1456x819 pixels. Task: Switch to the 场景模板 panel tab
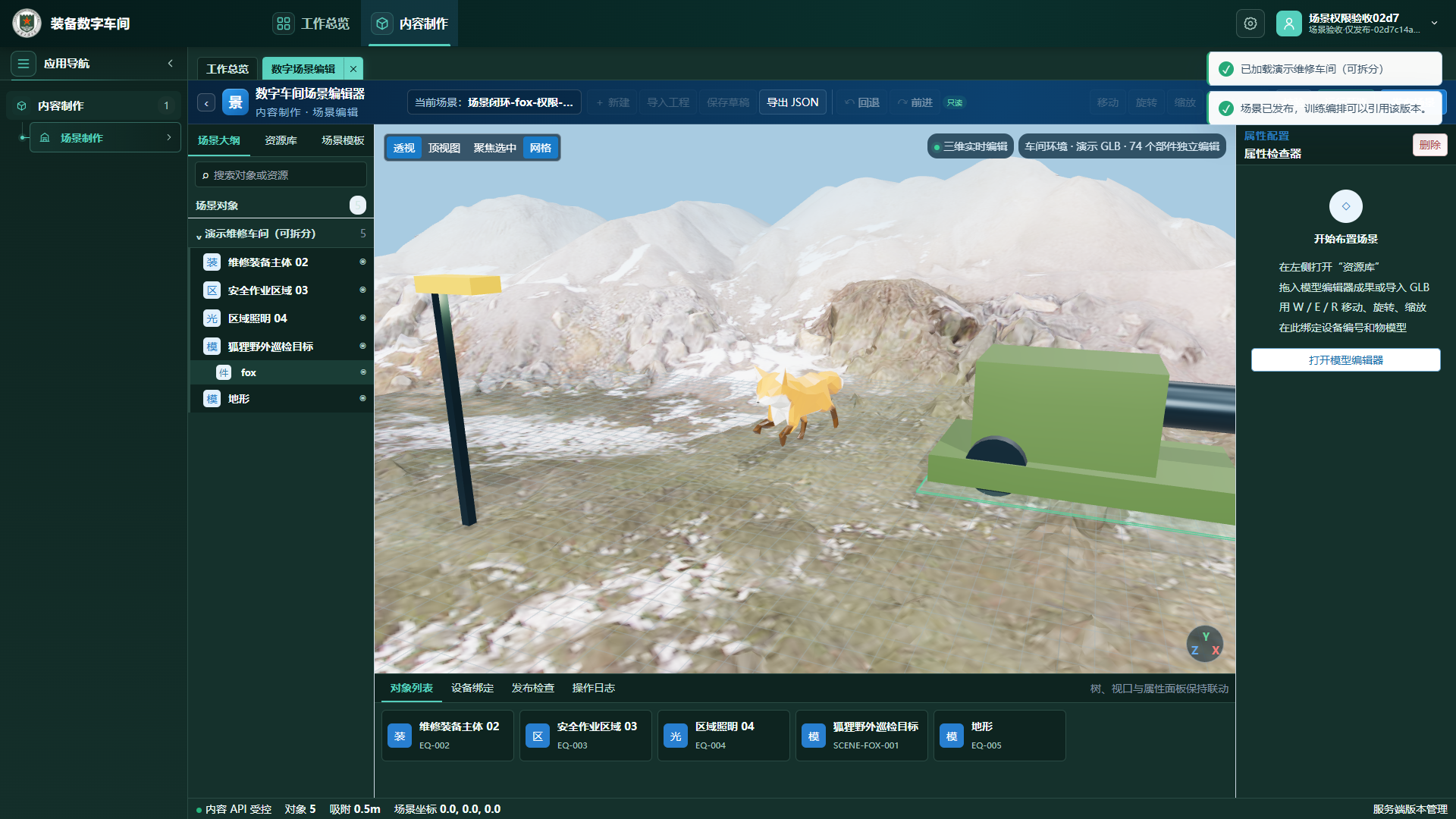tap(343, 140)
